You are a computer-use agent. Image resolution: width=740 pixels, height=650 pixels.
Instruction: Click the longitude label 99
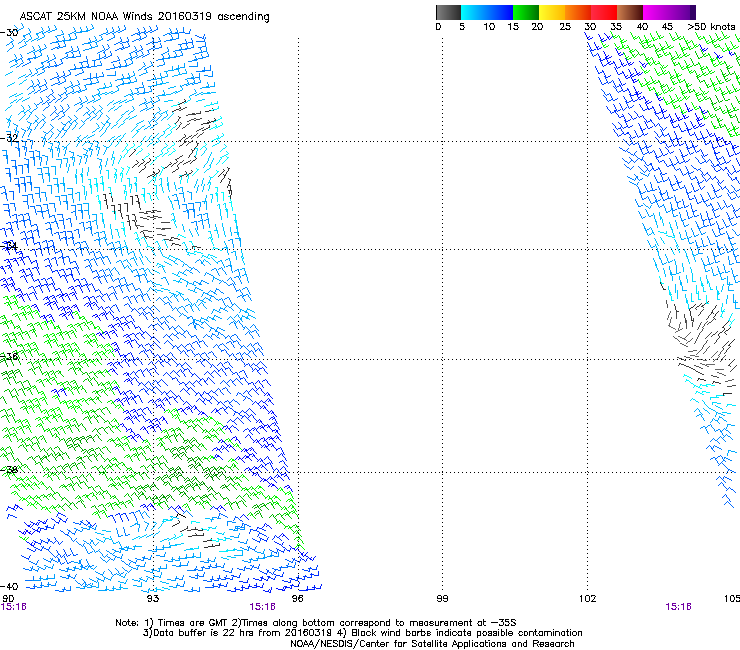[442, 599]
